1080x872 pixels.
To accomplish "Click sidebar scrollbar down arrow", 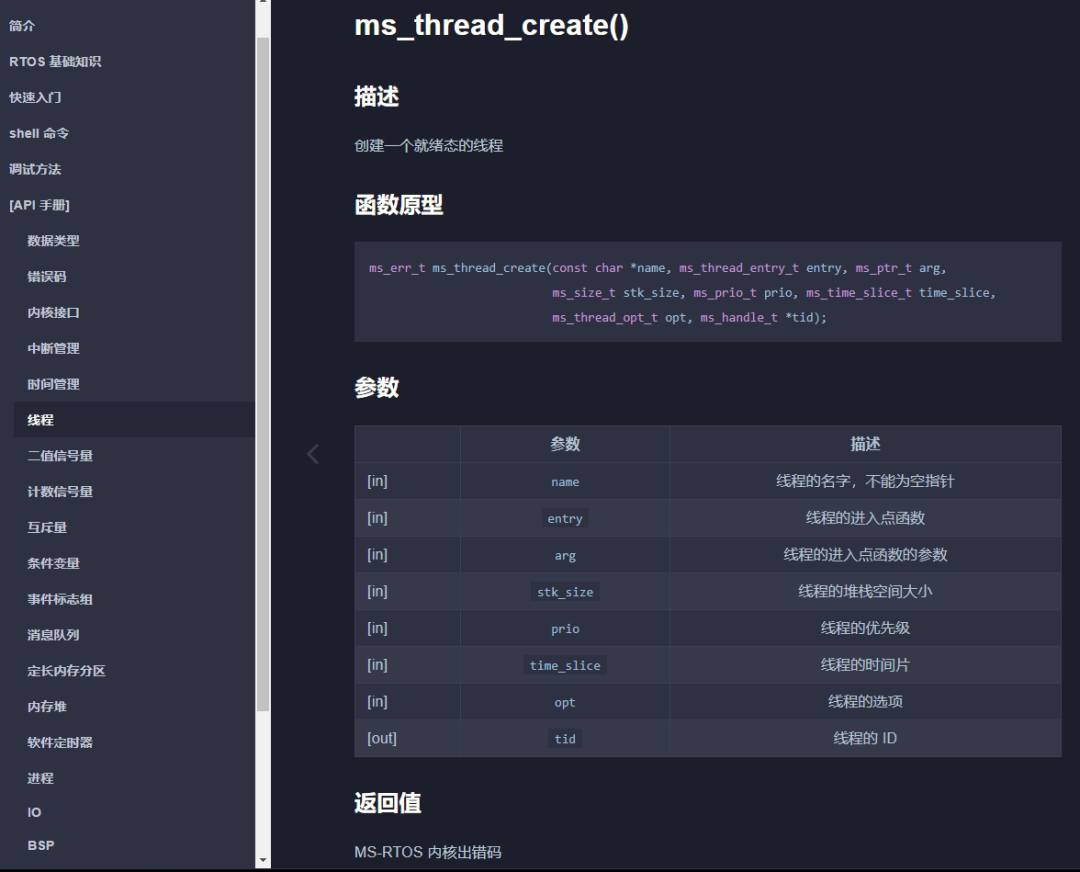I will [x=262, y=860].
